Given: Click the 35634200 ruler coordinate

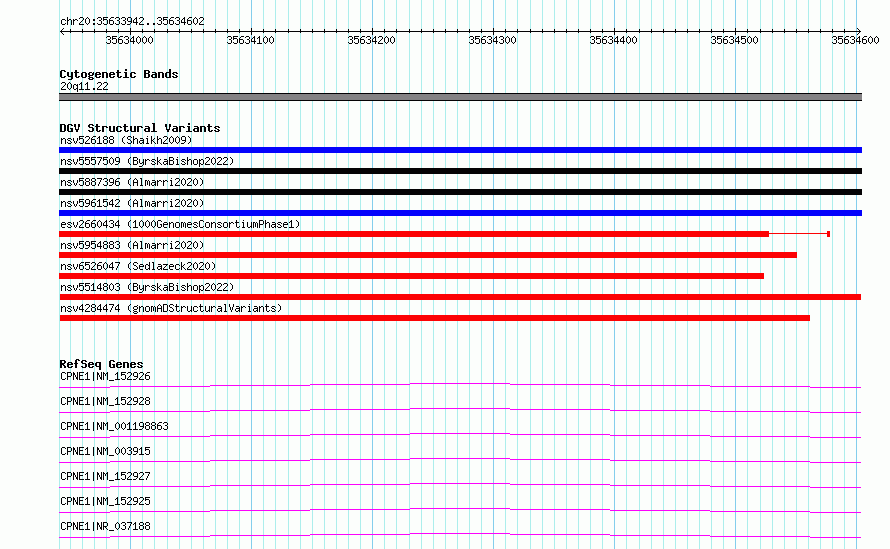Looking at the screenshot, I should [371, 40].
